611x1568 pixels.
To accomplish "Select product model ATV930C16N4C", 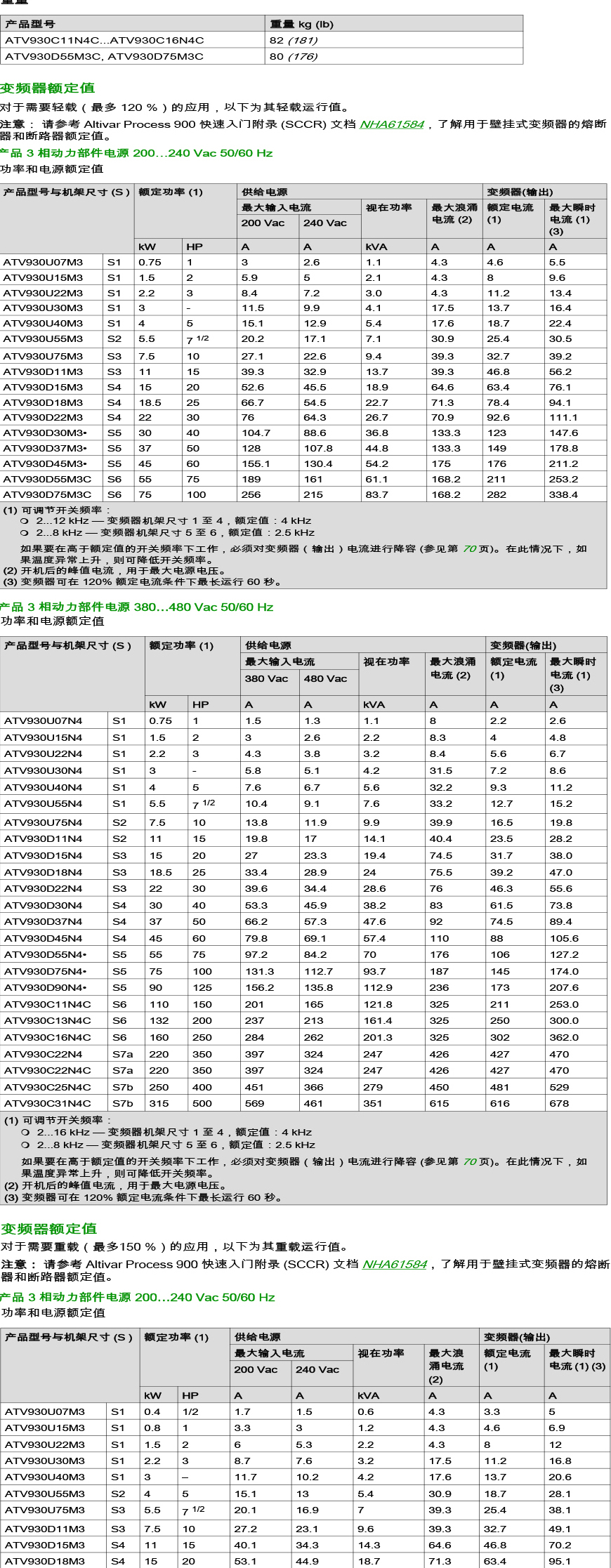I will point(48,1037).
